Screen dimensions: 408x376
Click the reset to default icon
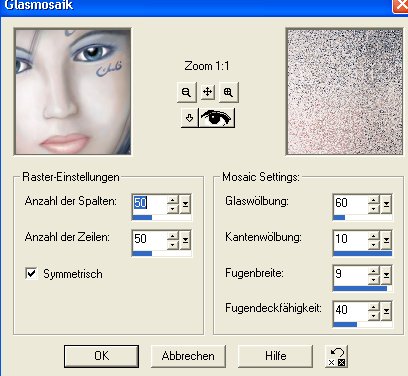click(x=336, y=357)
